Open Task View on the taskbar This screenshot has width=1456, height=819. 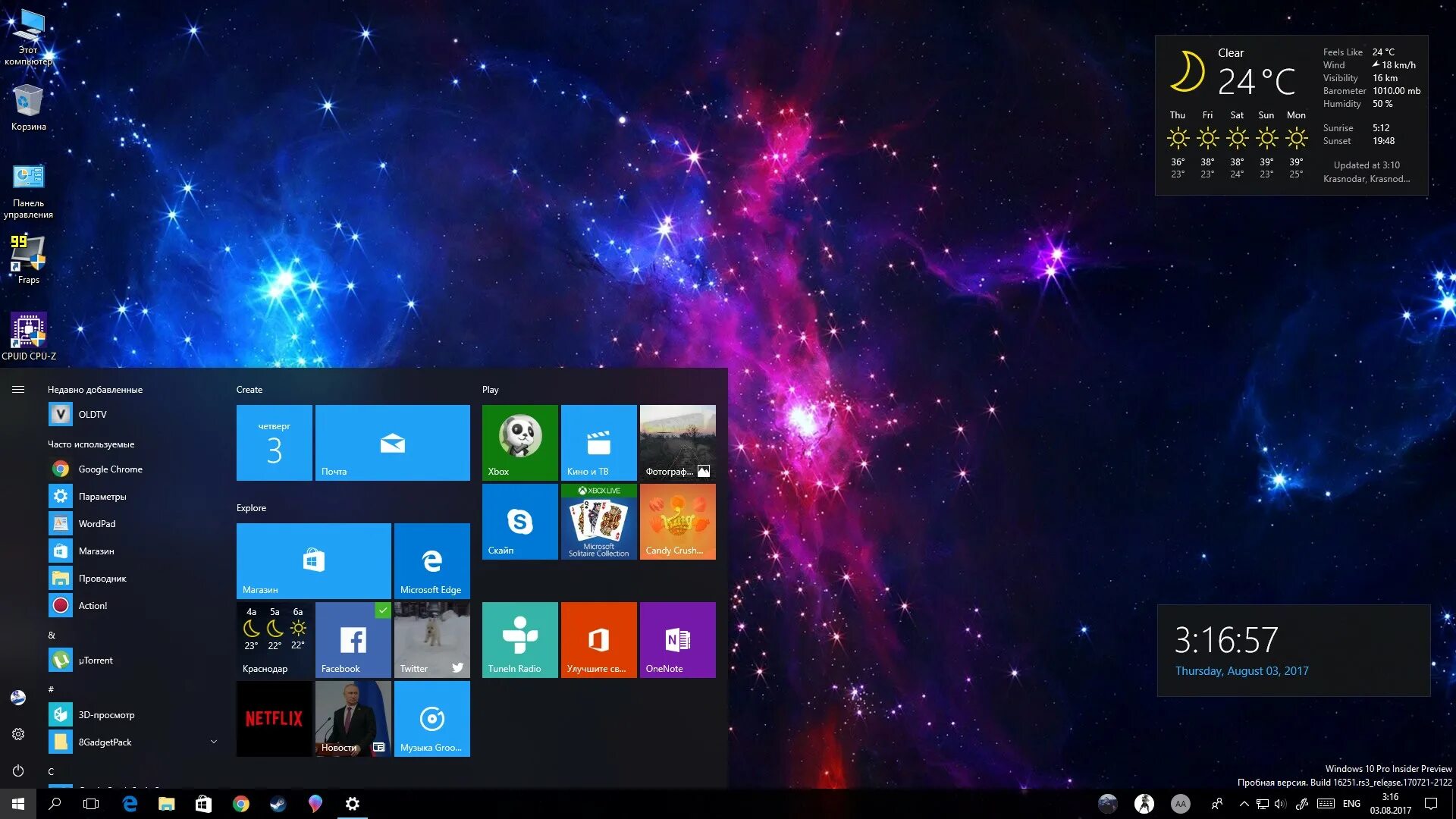coord(90,803)
